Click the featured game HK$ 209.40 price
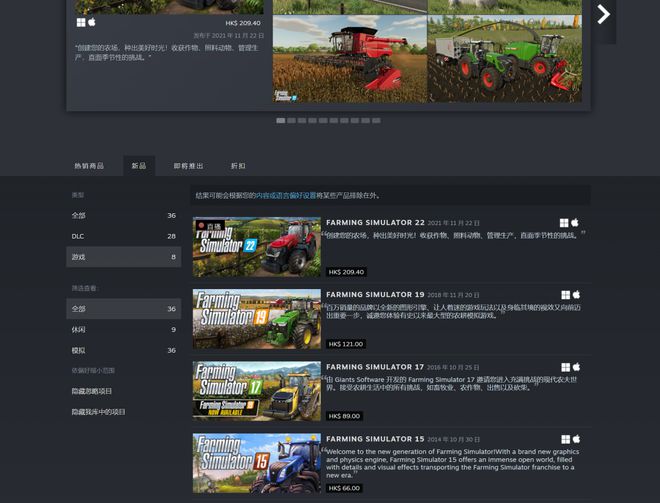Viewport: 660px width, 503px height. (x=243, y=23)
